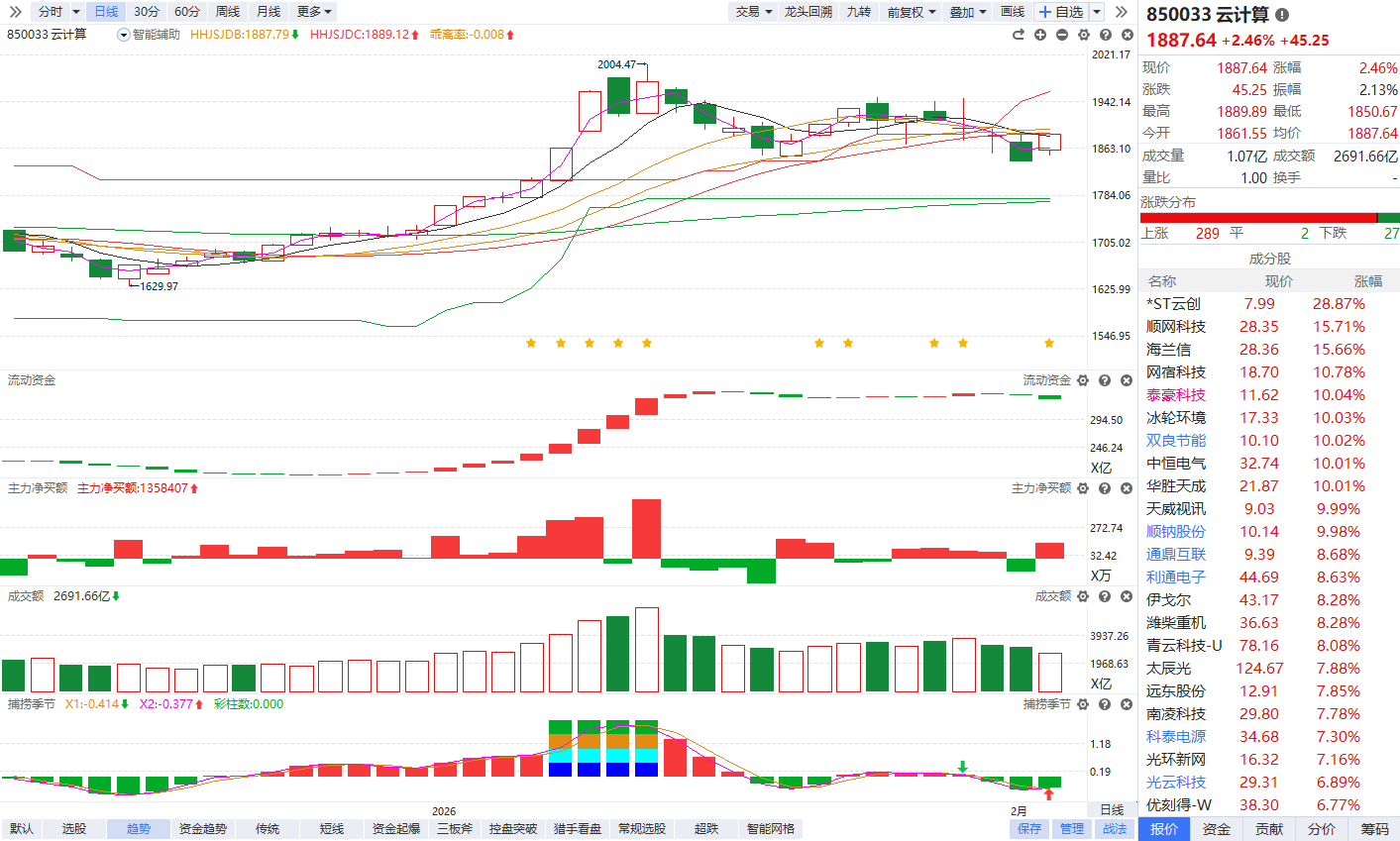Open the 智能辅助 dropdown

[150, 35]
